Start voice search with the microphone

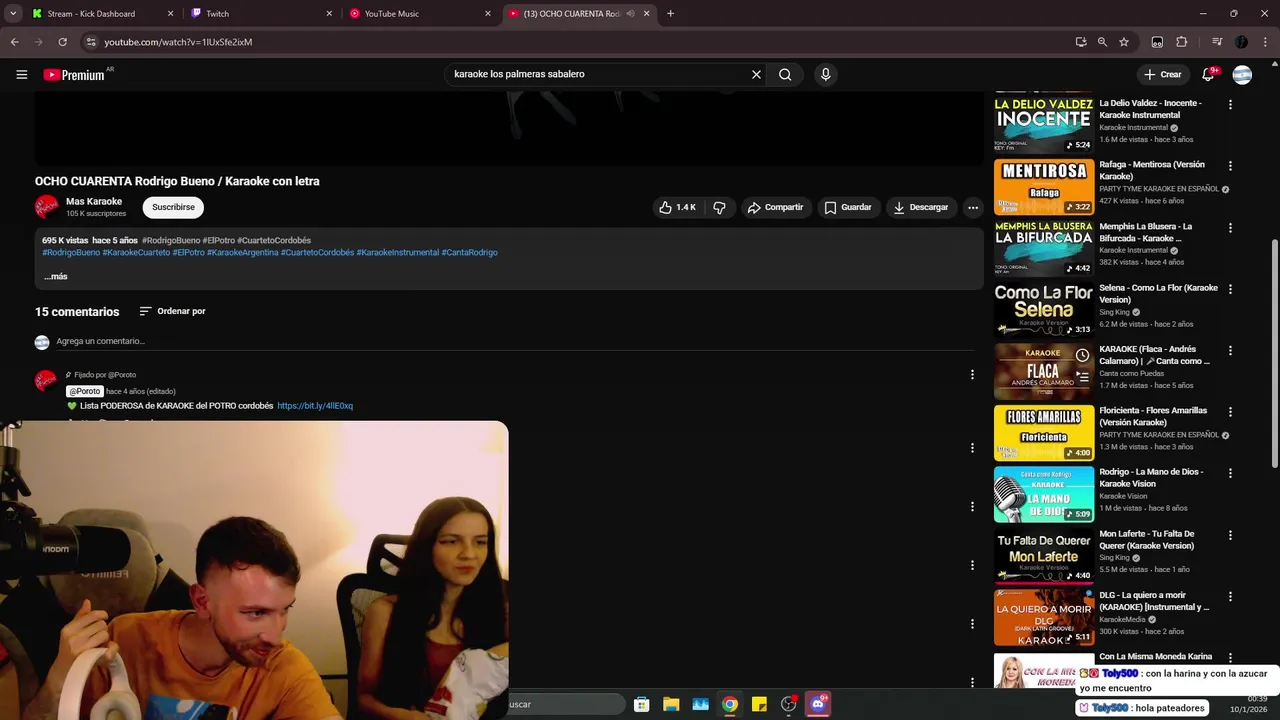pyautogui.click(x=825, y=74)
